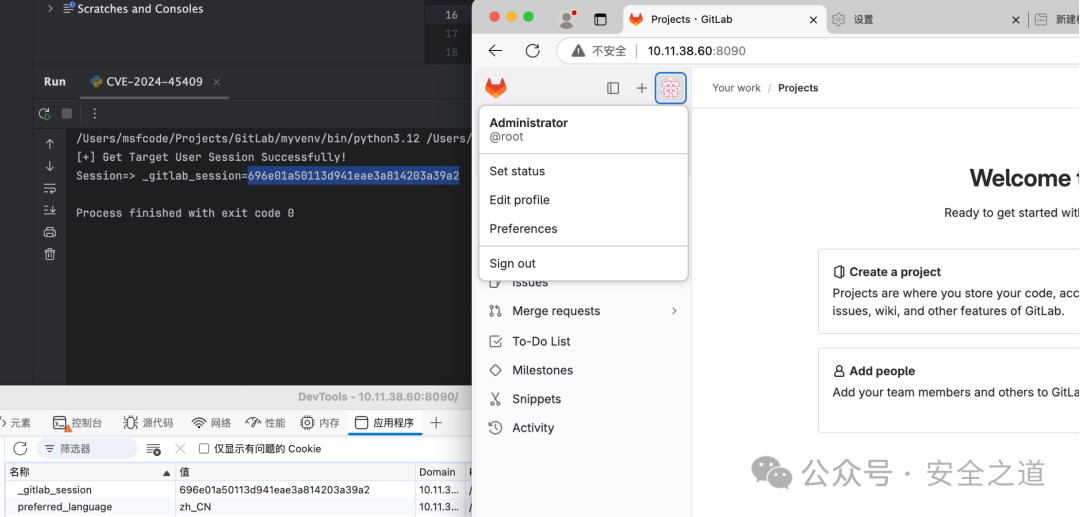Viewport: 1080px width, 517px height.
Task: Click the Domain column header
Action: (x=441, y=472)
